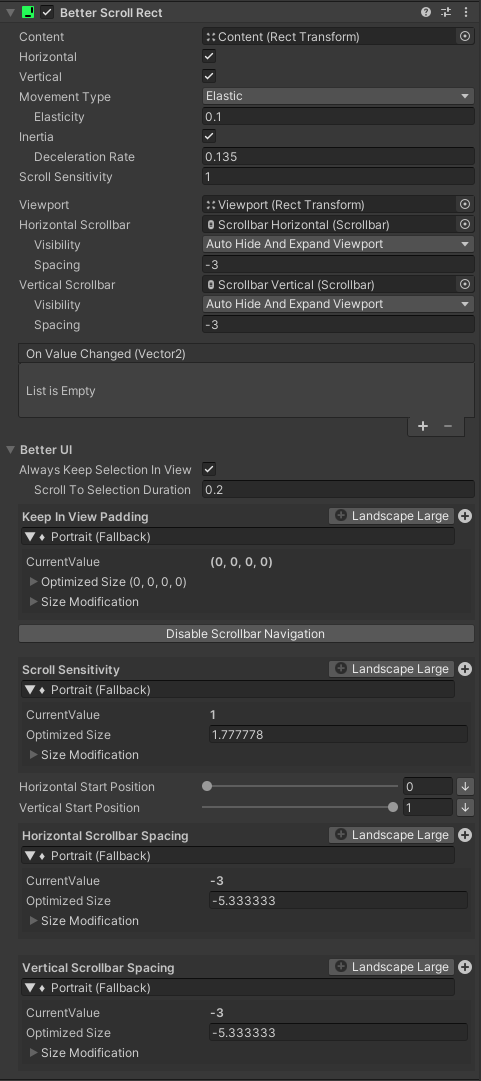Viewport: 481px width, 1081px height.
Task: Click the object picker for Horizontal Scrollbar
Action: [465, 224]
